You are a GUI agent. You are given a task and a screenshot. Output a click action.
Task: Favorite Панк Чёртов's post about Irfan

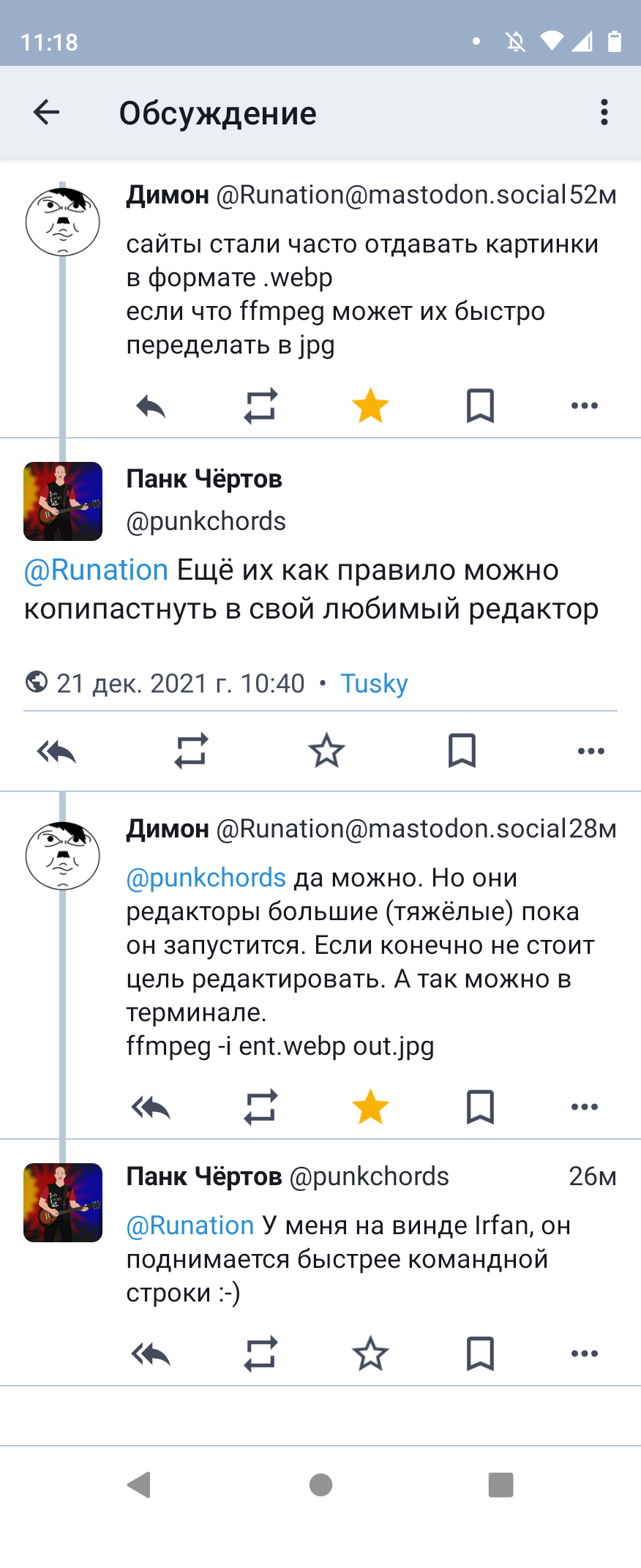370,1354
